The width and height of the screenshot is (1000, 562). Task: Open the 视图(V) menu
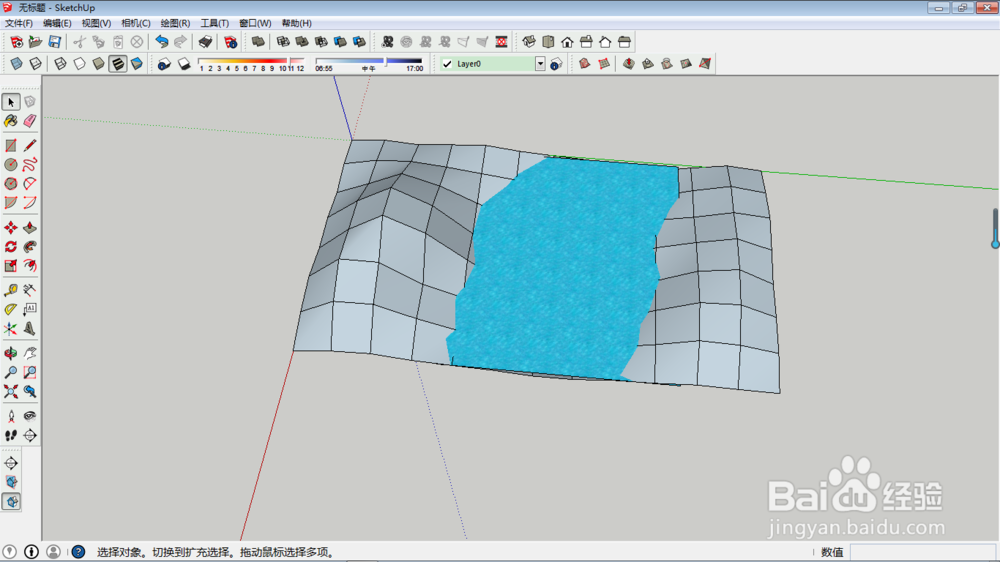96,23
